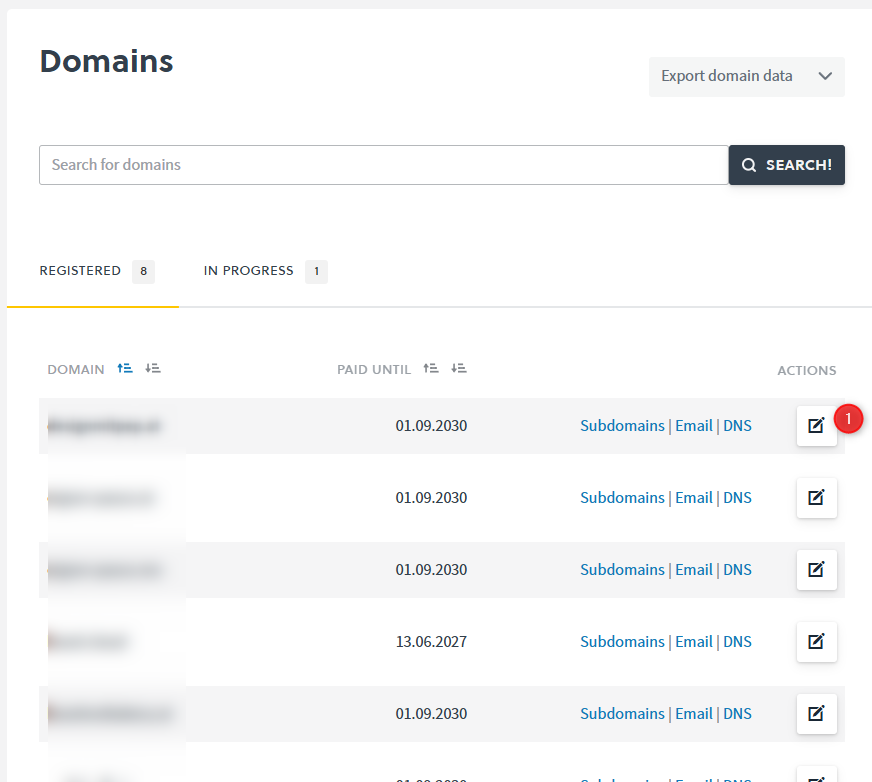Click edit icon in third domain row
The image size is (872, 782).
click(816, 570)
